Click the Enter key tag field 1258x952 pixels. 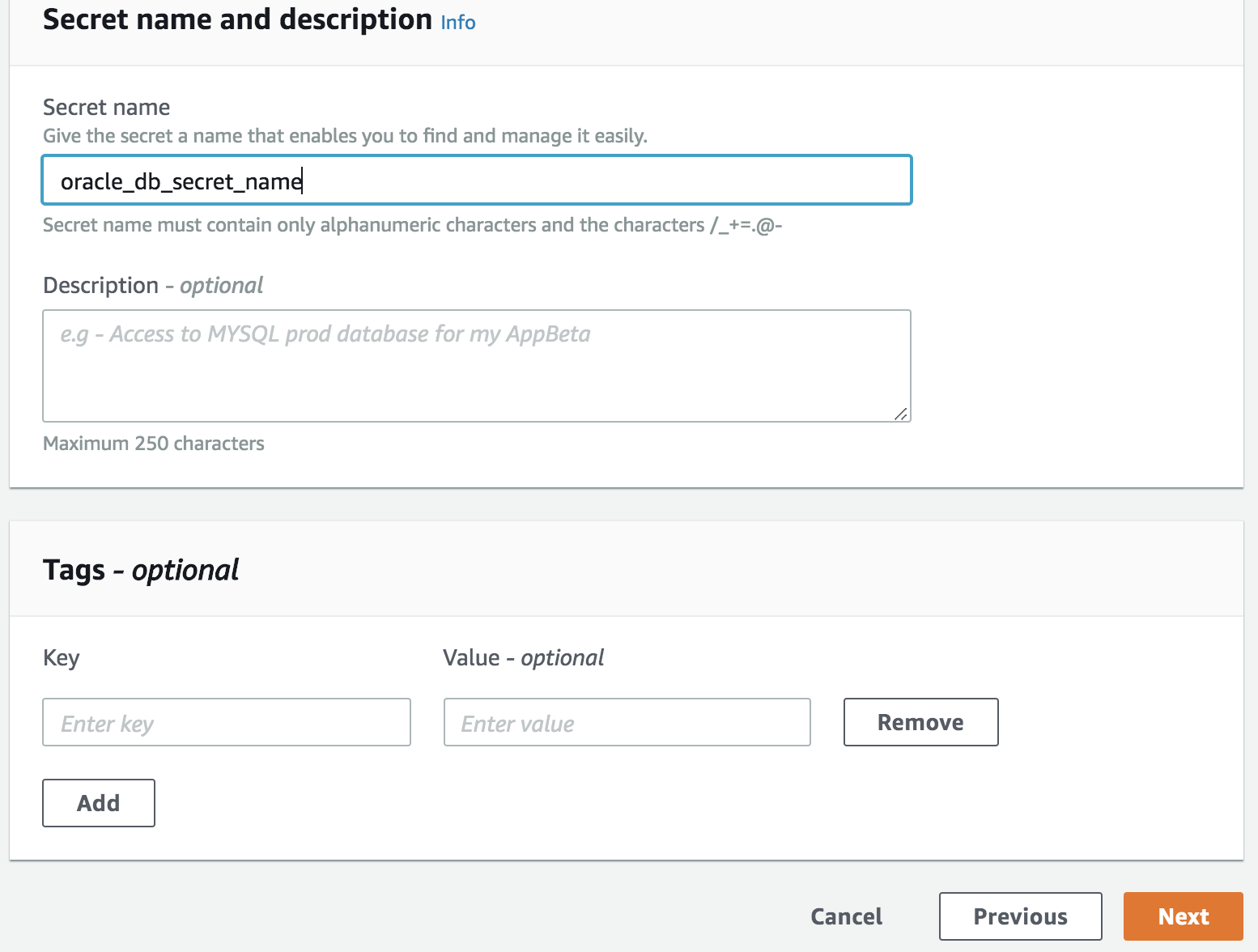[227, 722]
